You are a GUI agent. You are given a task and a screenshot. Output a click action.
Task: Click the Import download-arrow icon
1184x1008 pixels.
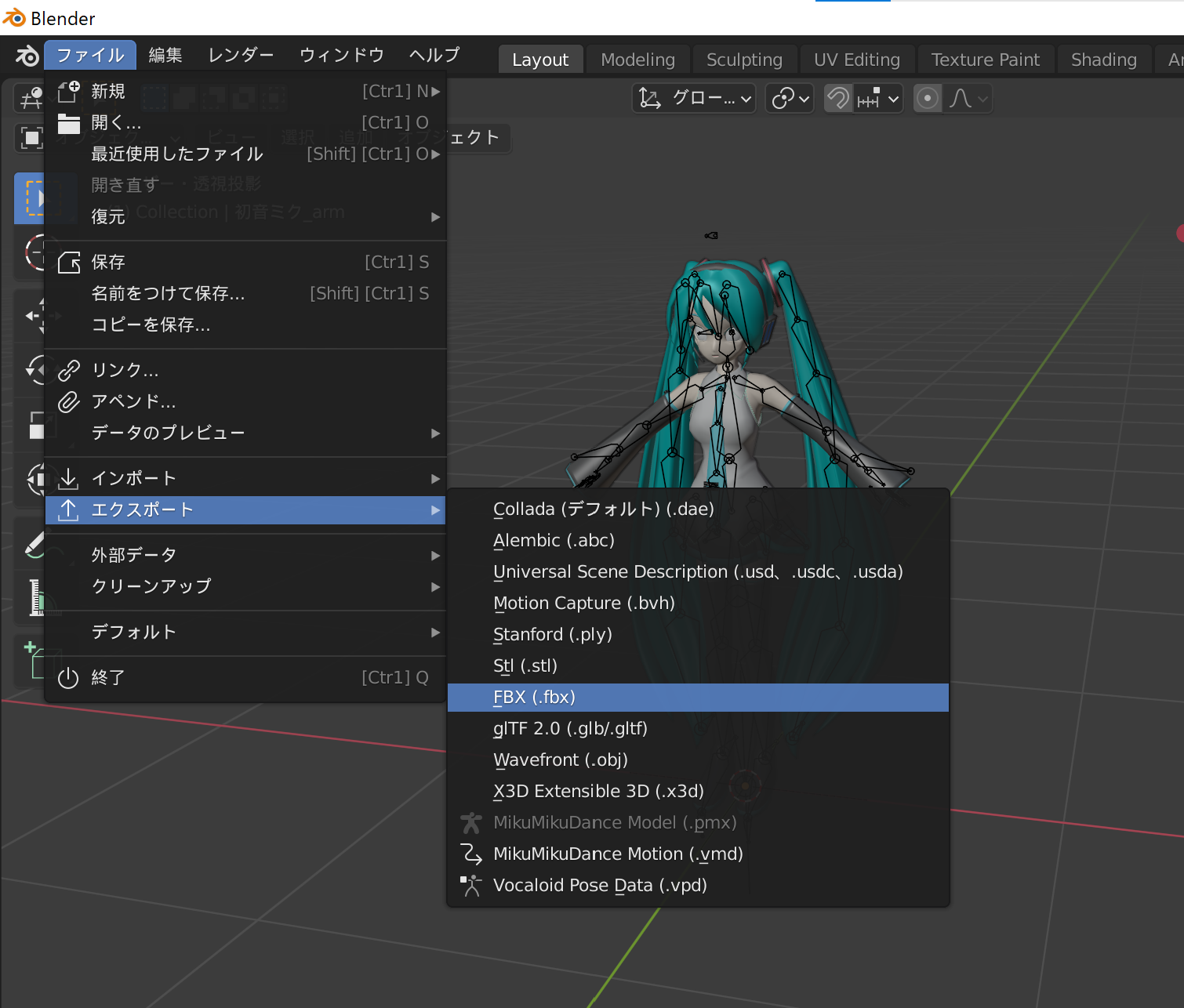click(x=69, y=478)
